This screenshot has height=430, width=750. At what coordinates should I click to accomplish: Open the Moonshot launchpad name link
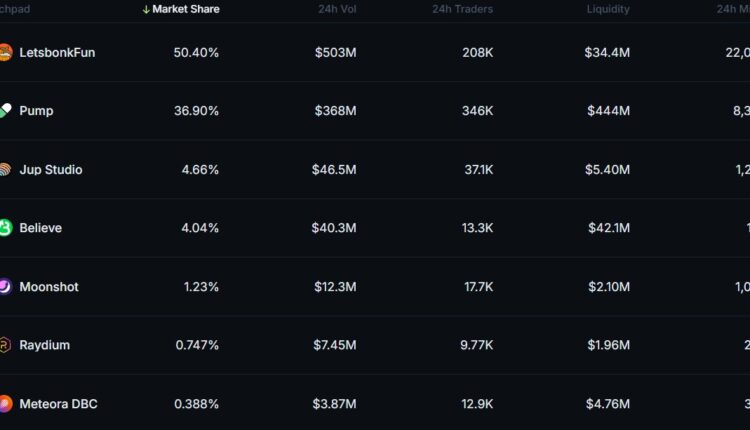(x=49, y=287)
